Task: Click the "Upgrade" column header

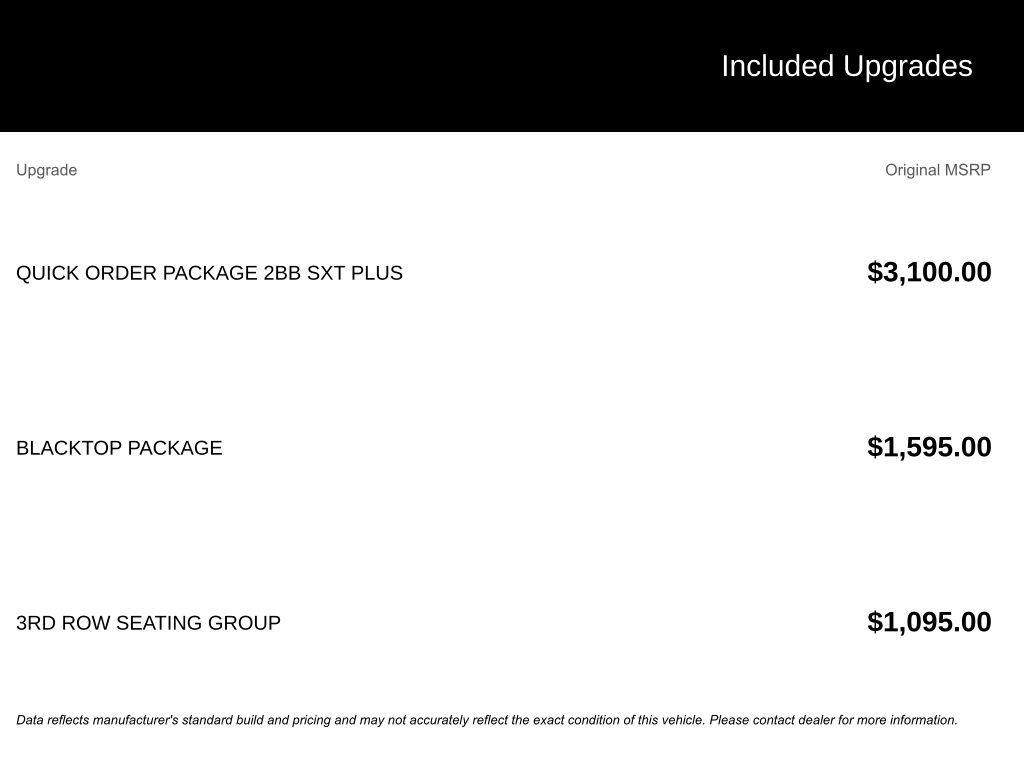Action: [x=46, y=170]
